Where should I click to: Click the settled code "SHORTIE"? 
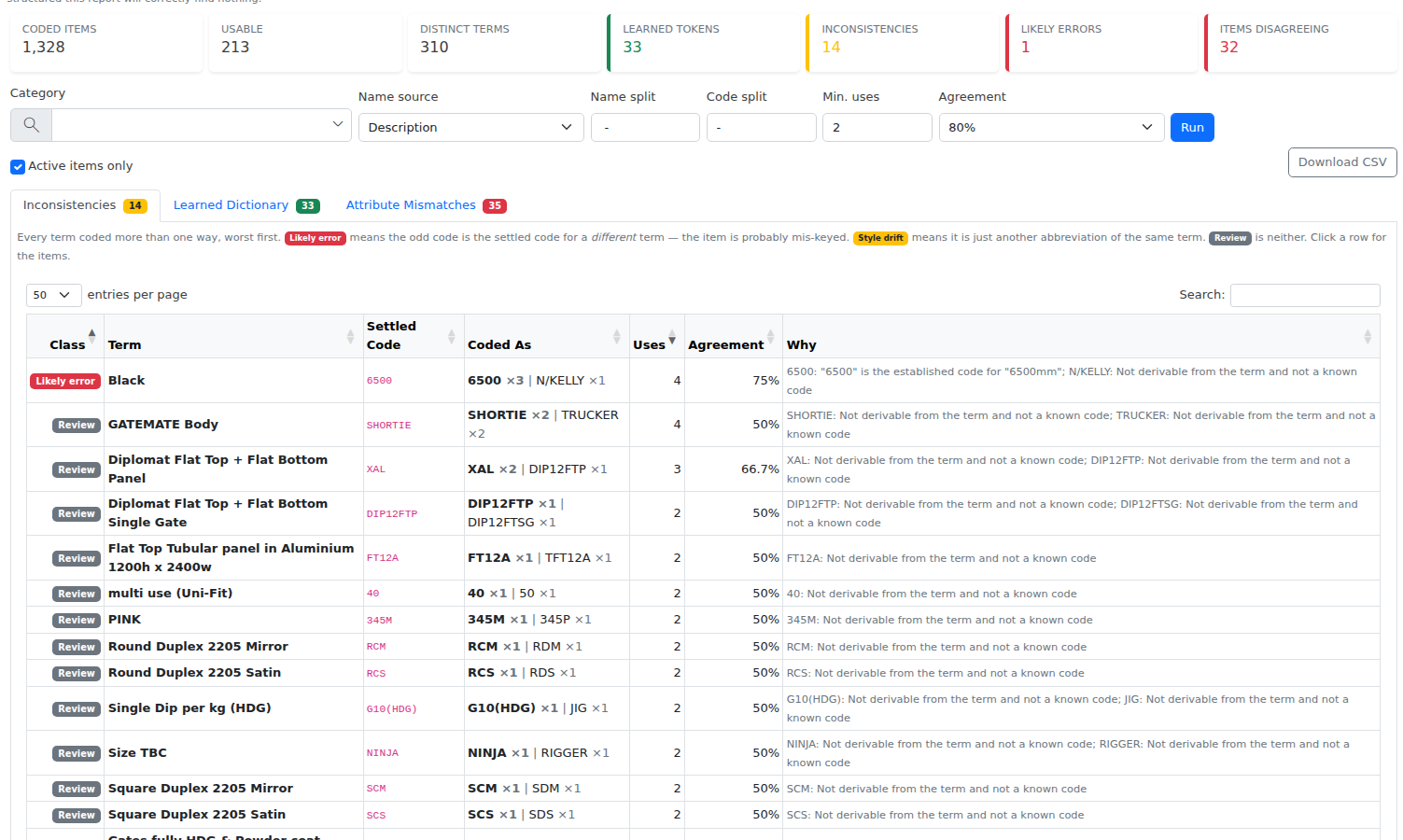tap(388, 426)
